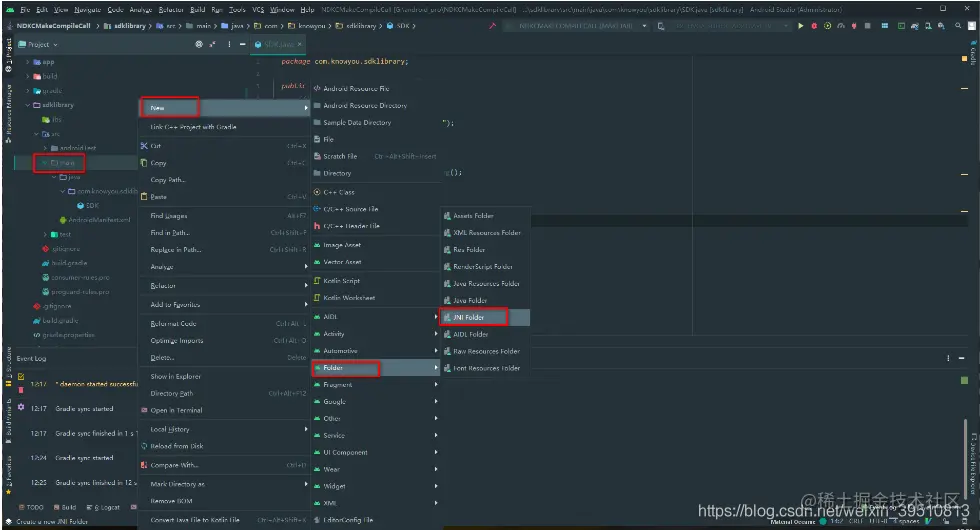Viewport: 980px width, 530px height.
Task: Click the SDK class breadcrumb
Action: [398, 26]
